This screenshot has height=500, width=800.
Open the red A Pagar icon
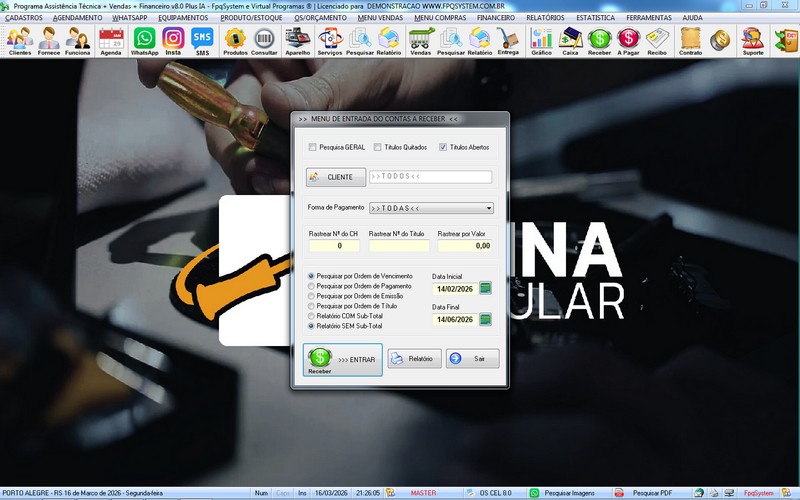click(x=628, y=41)
